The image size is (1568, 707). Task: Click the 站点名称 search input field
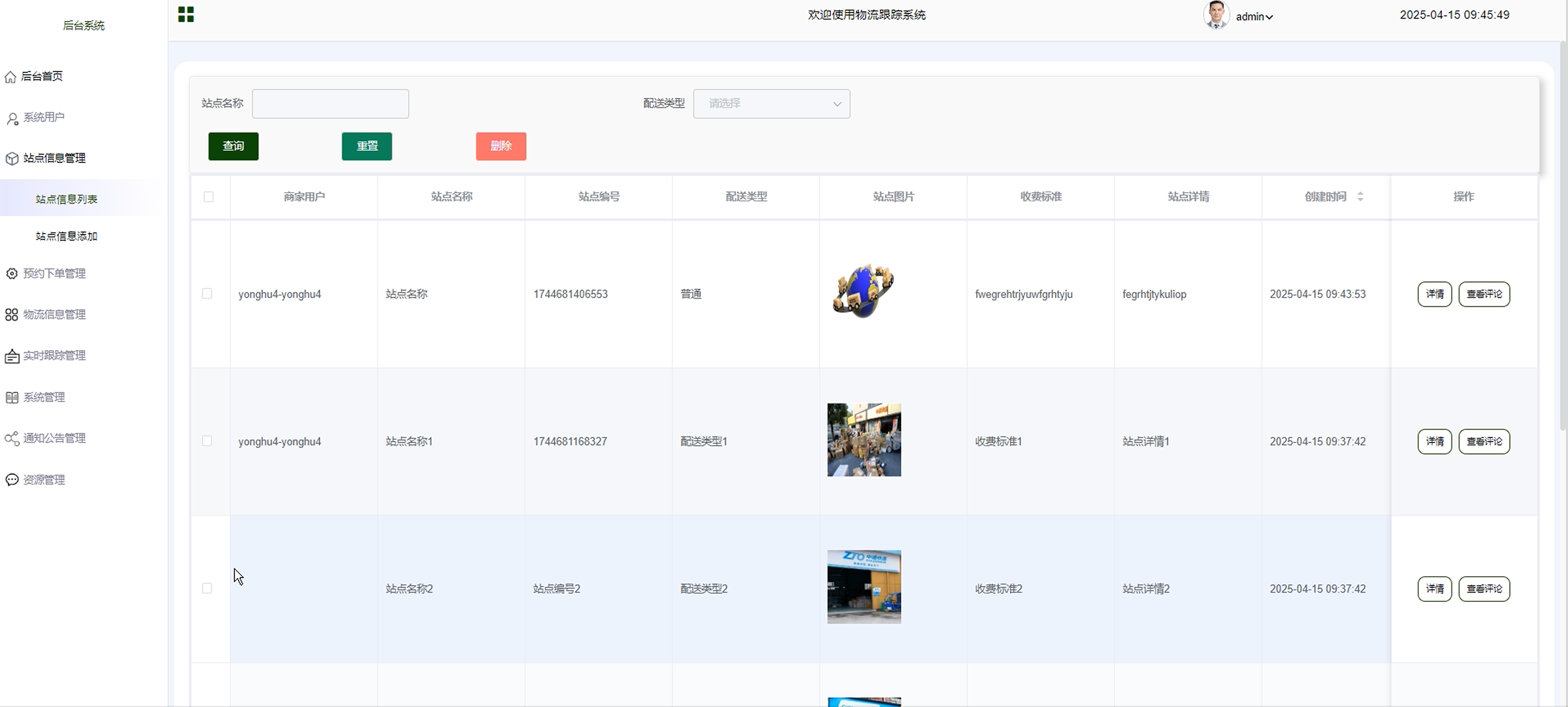330,104
